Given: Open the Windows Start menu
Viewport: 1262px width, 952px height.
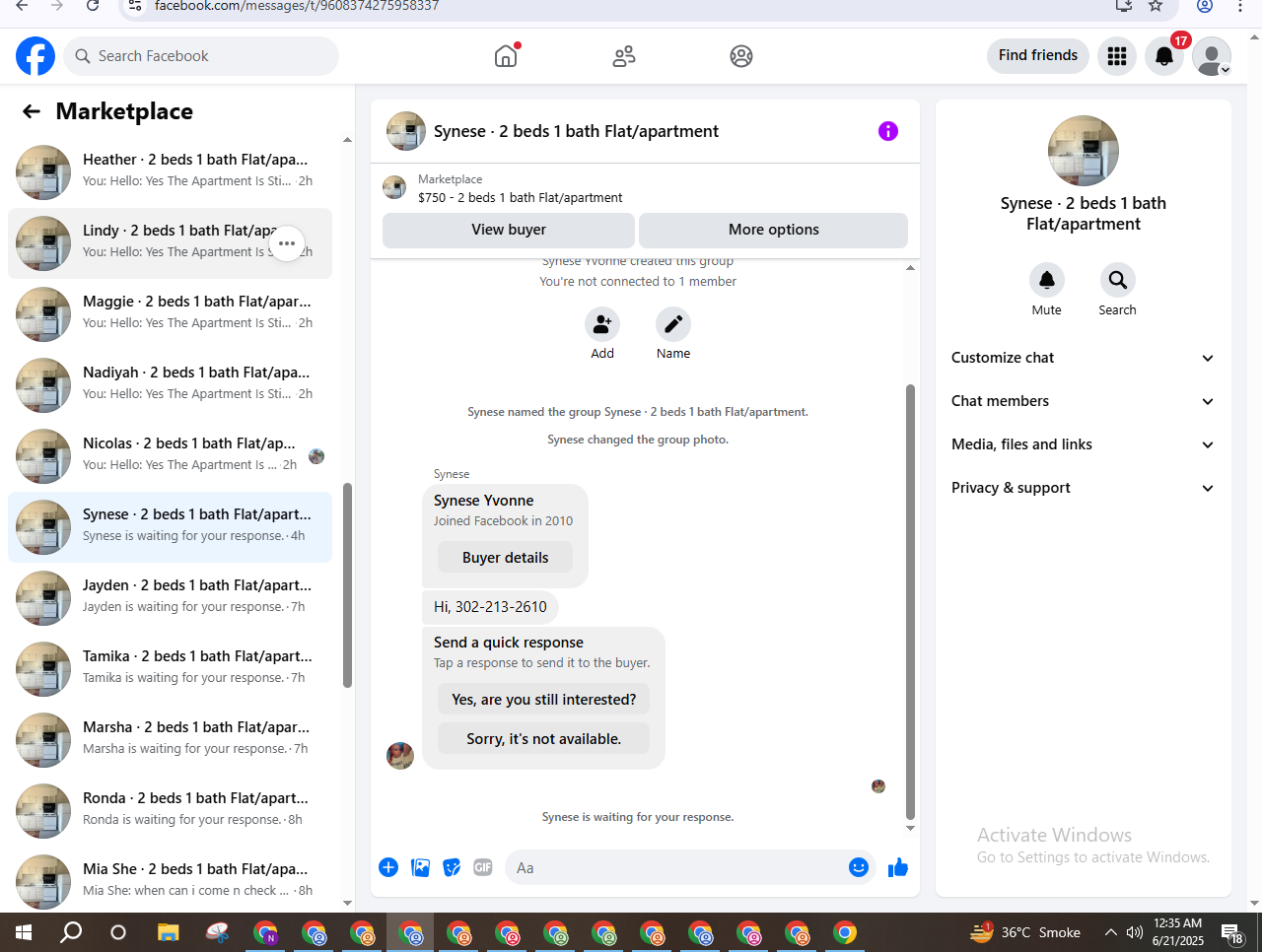Looking at the screenshot, I should (24, 932).
